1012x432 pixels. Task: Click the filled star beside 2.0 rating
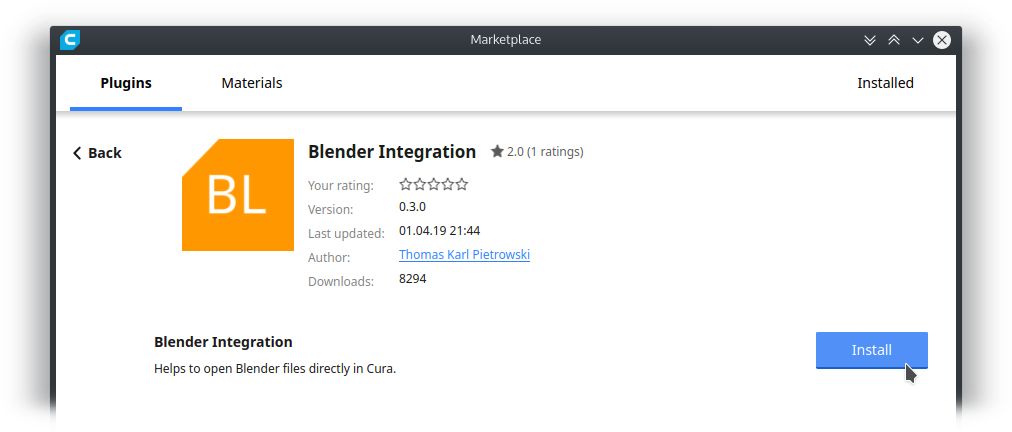click(x=497, y=152)
